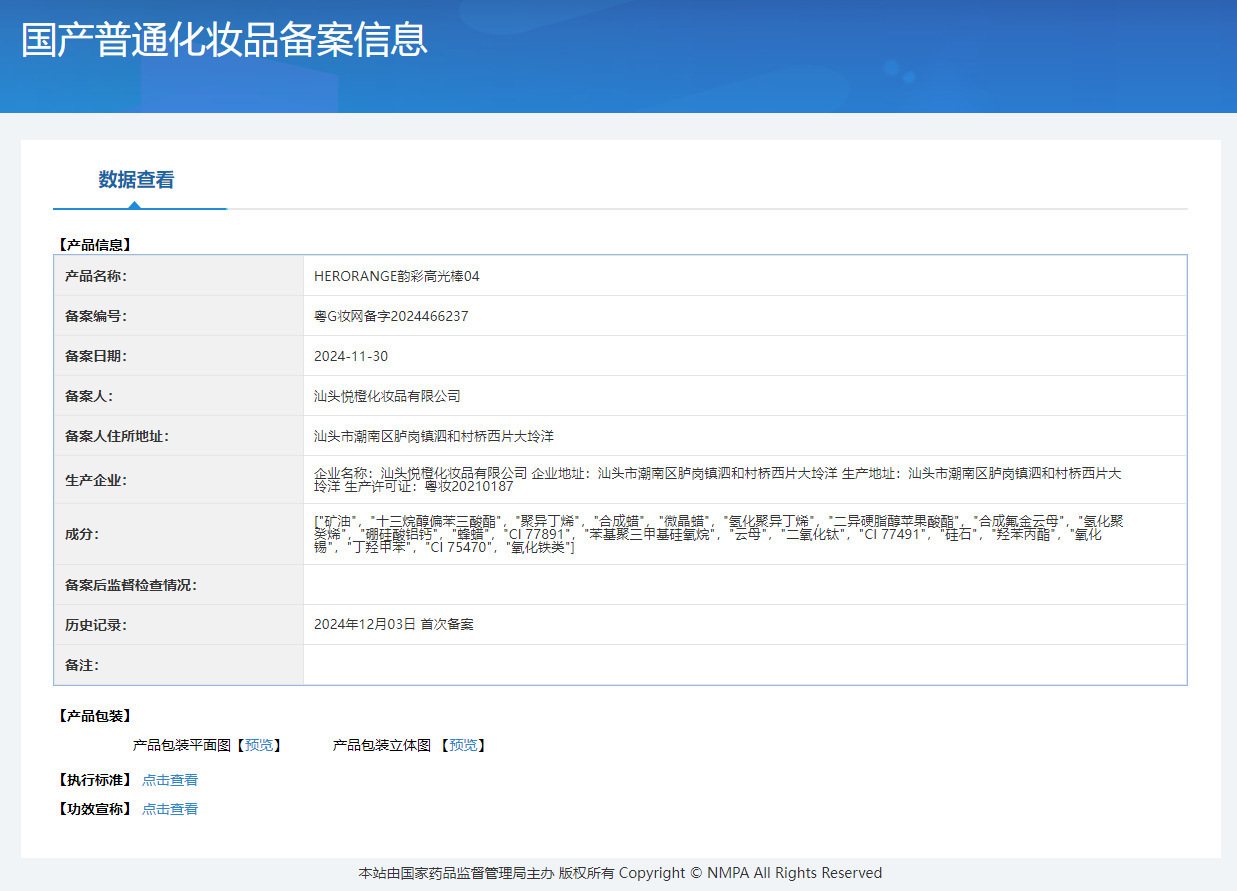
Task: Open 产品包装平面图 预览 link
Action: coord(259,745)
